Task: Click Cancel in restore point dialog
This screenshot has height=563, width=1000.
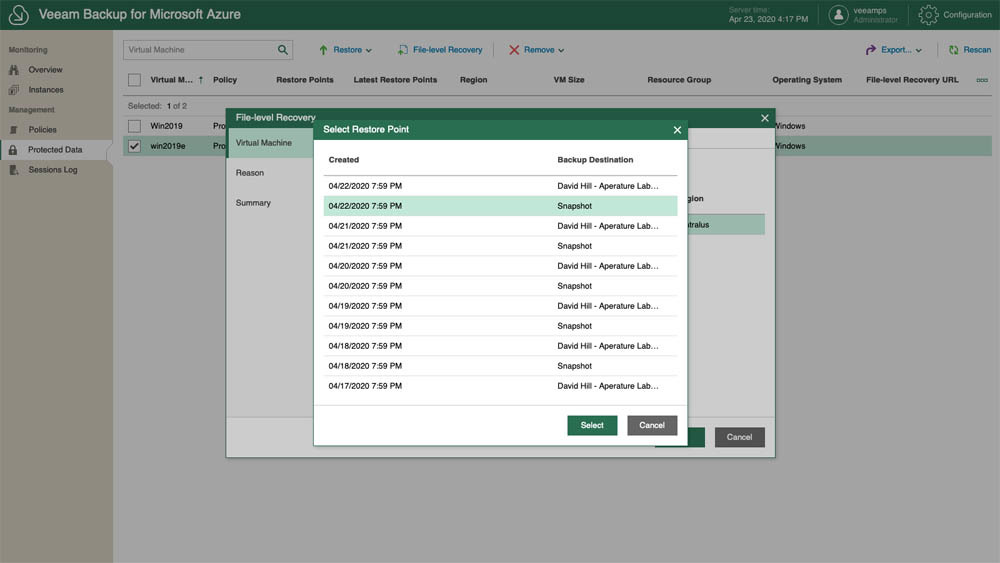Action: (652, 425)
